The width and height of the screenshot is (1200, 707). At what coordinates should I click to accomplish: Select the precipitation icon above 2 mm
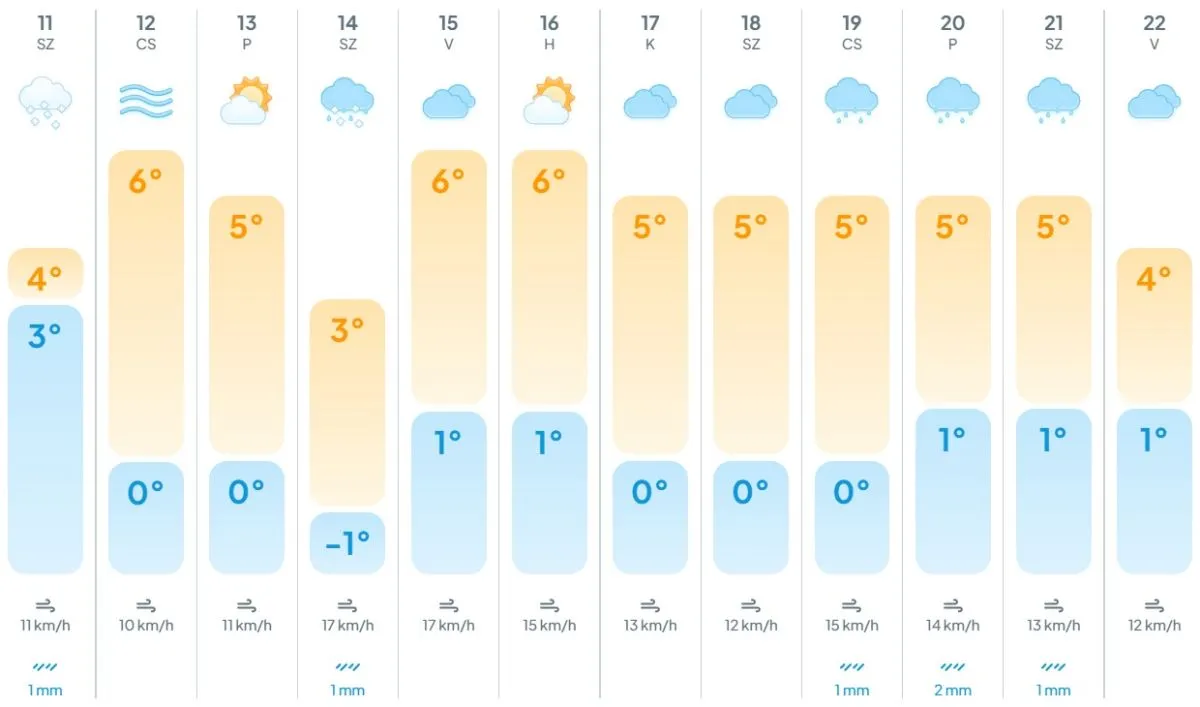(952, 666)
